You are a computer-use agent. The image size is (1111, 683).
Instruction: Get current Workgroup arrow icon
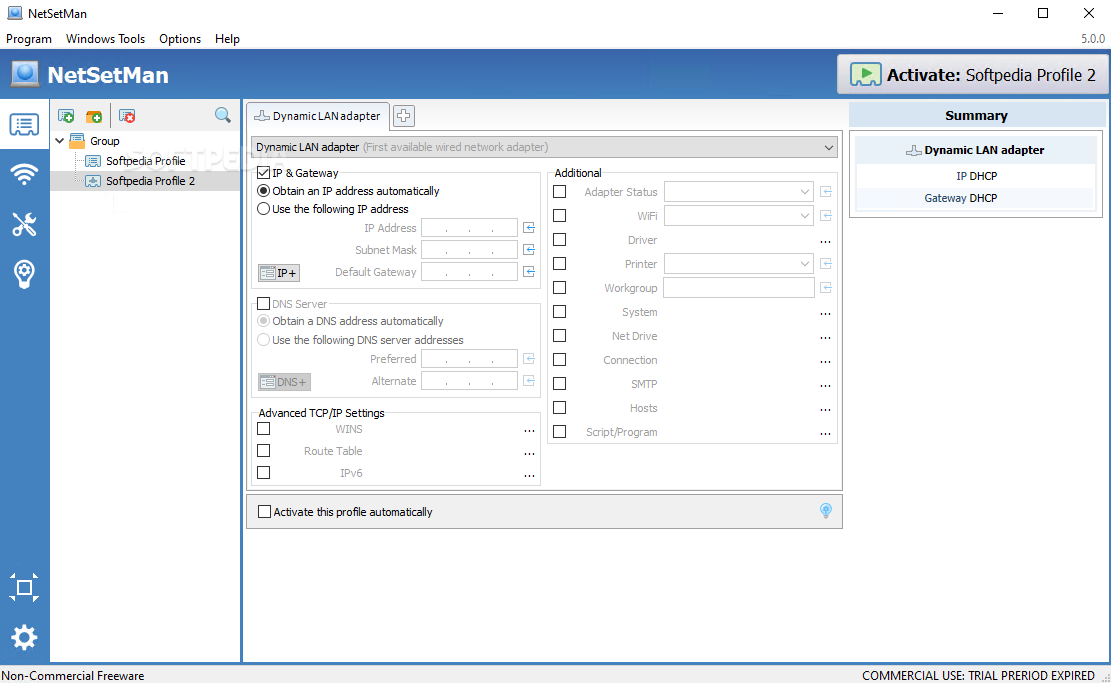point(825,288)
